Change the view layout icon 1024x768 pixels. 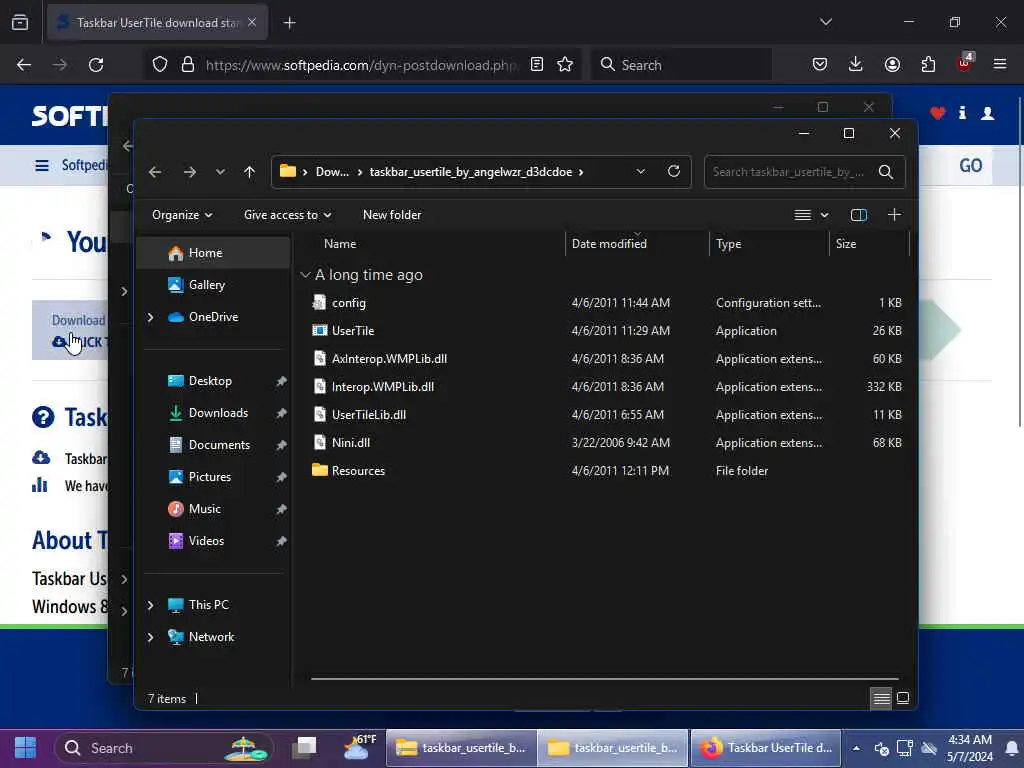803,215
